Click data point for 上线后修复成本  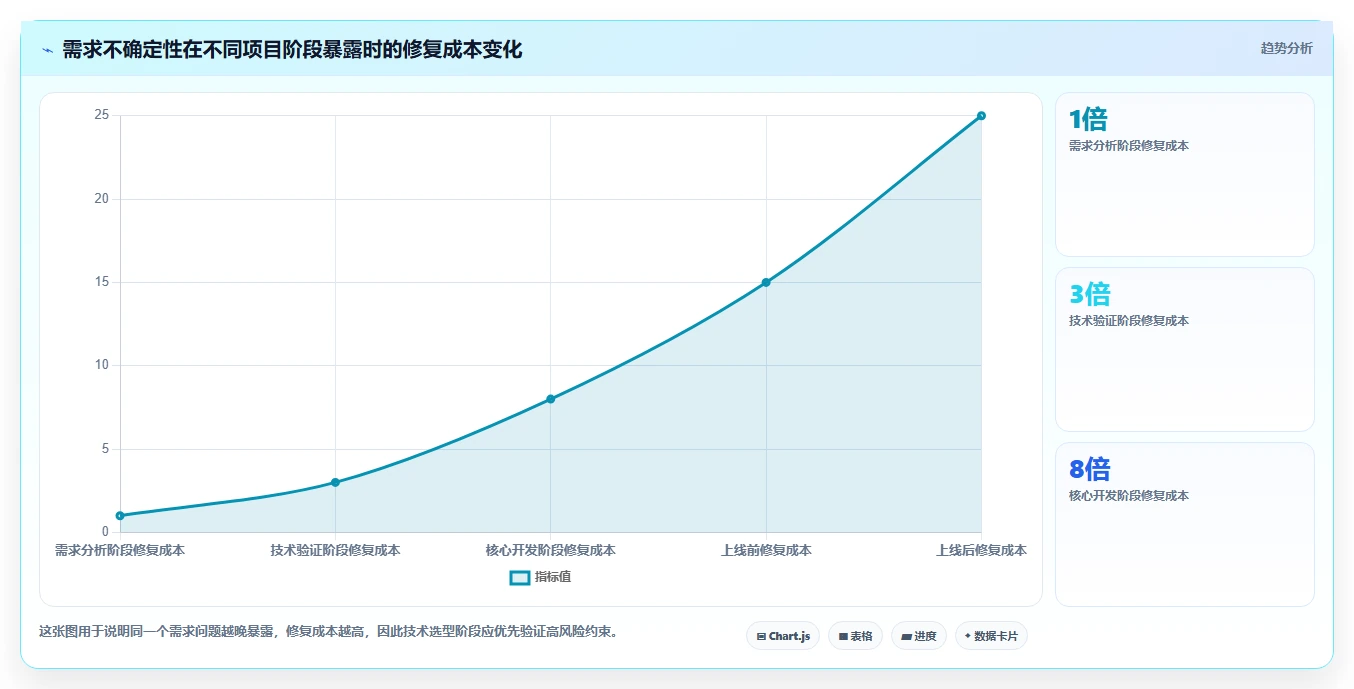[981, 116]
